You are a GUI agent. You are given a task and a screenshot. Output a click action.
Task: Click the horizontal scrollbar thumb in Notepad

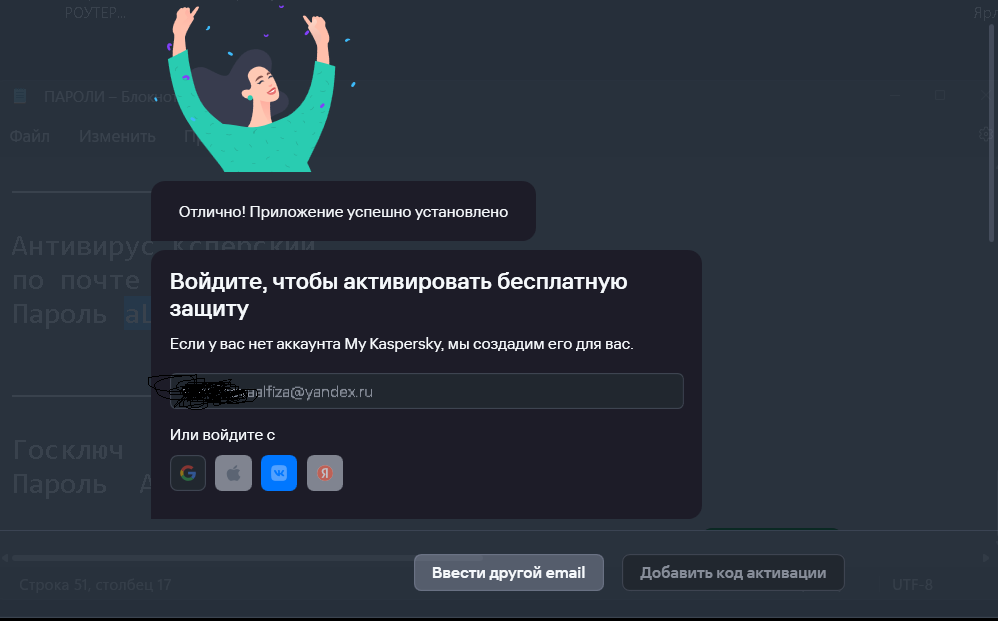(245, 558)
